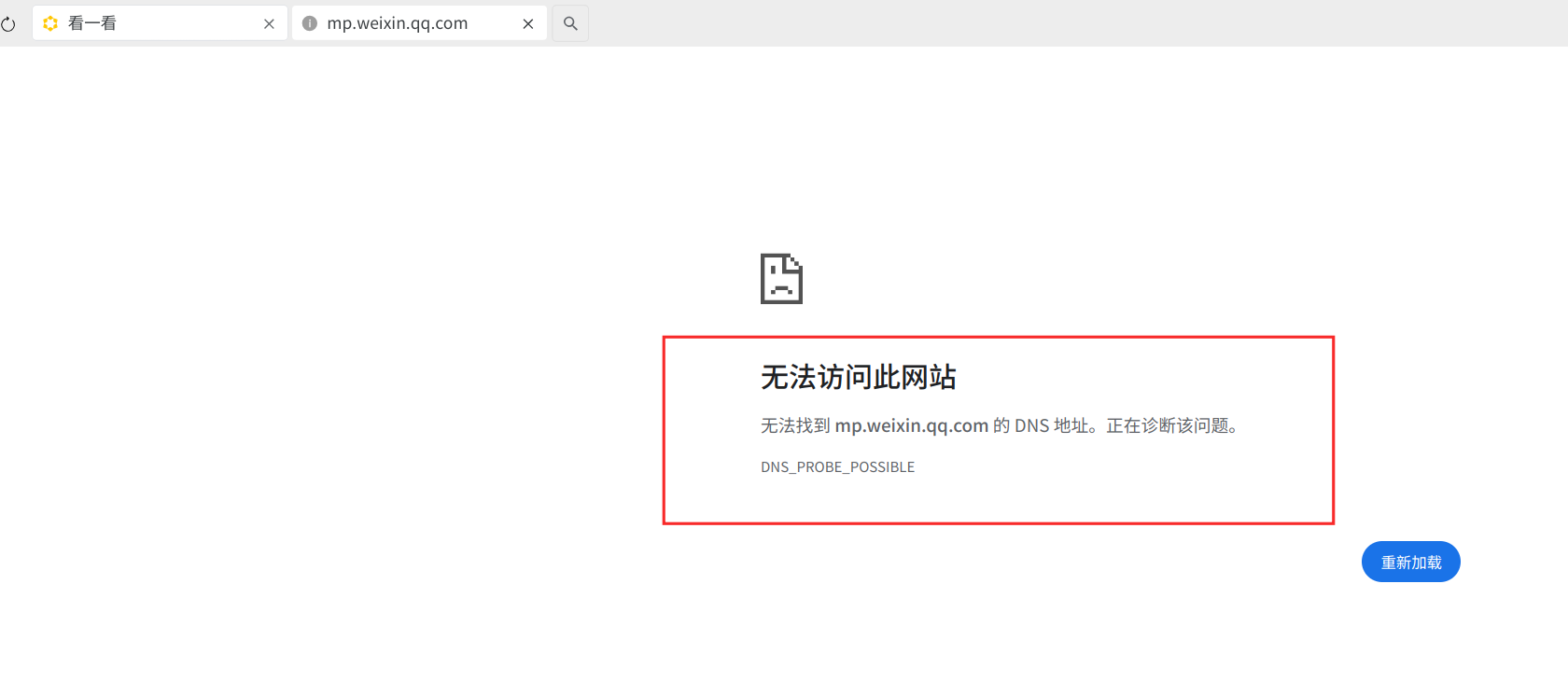
Task: Click the 重新加载 button
Action: pyautogui.click(x=1410, y=562)
